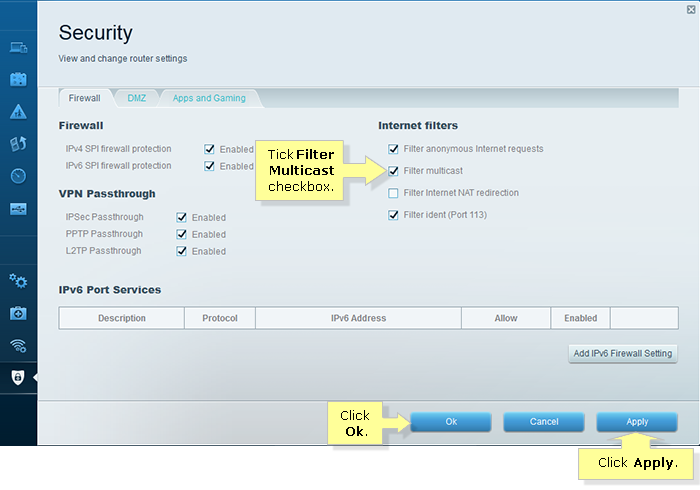Toggle IPv4 SPI firewall protection checkbox
This screenshot has width=700, height=490.
[209, 149]
